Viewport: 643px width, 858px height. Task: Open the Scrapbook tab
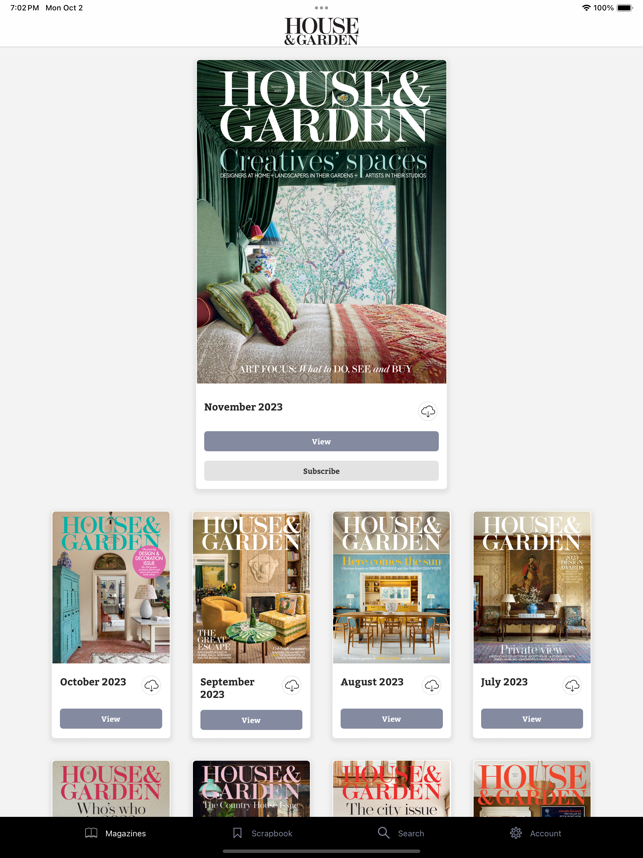pos(263,833)
